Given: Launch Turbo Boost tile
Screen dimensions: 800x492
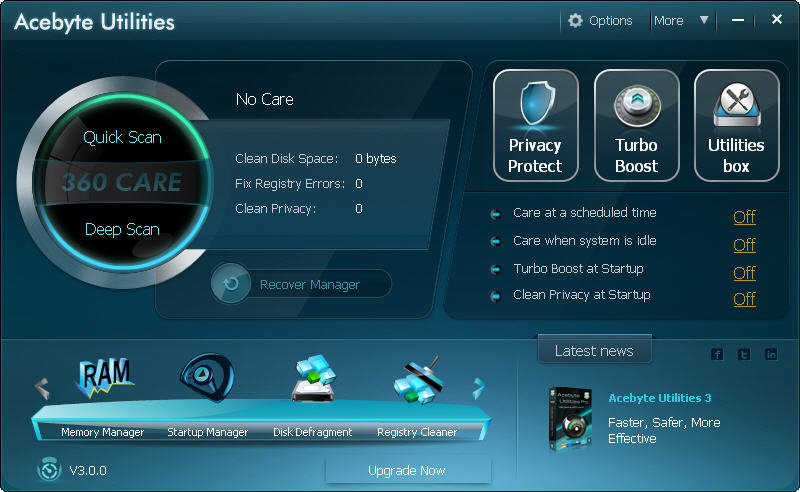Looking at the screenshot, I should (636, 126).
